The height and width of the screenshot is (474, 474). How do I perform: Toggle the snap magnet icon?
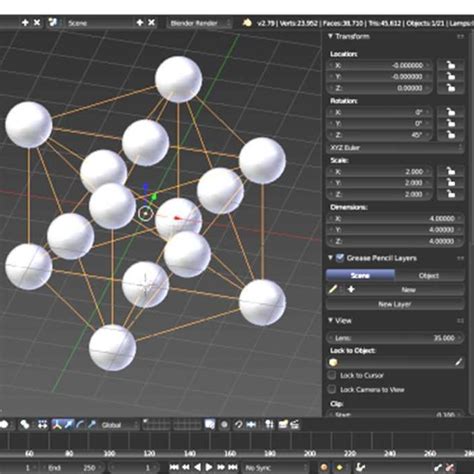[x=239, y=425]
